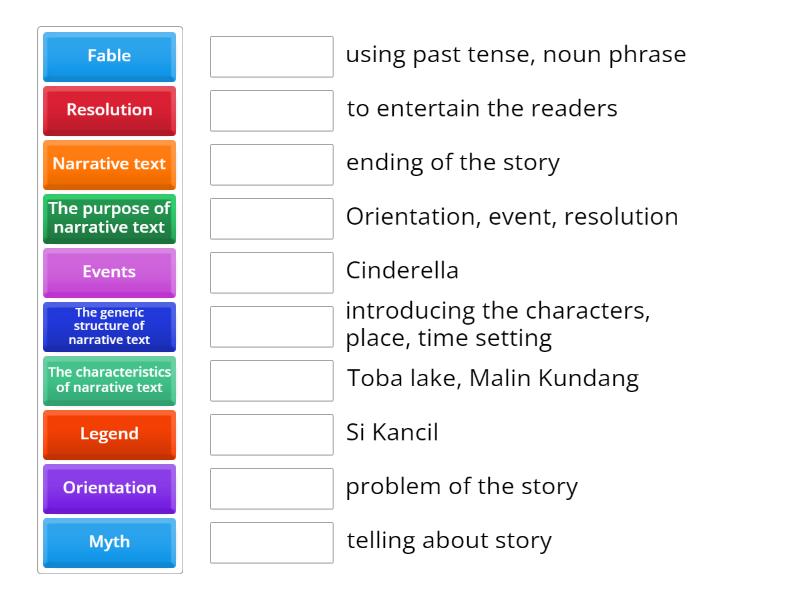Click 'The characteristics of narrative text' tile
Viewport: 800px width, 600px height.
108,380
